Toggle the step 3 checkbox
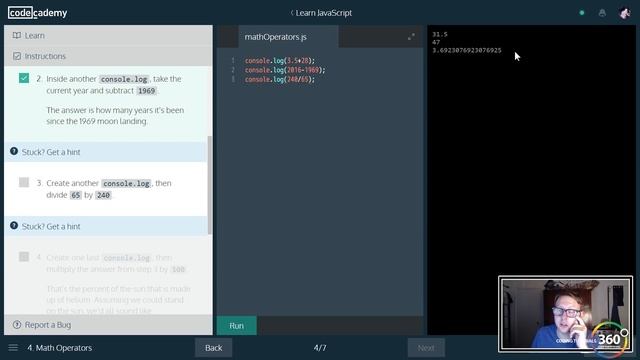This screenshot has height=360, width=640. pos(24,182)
